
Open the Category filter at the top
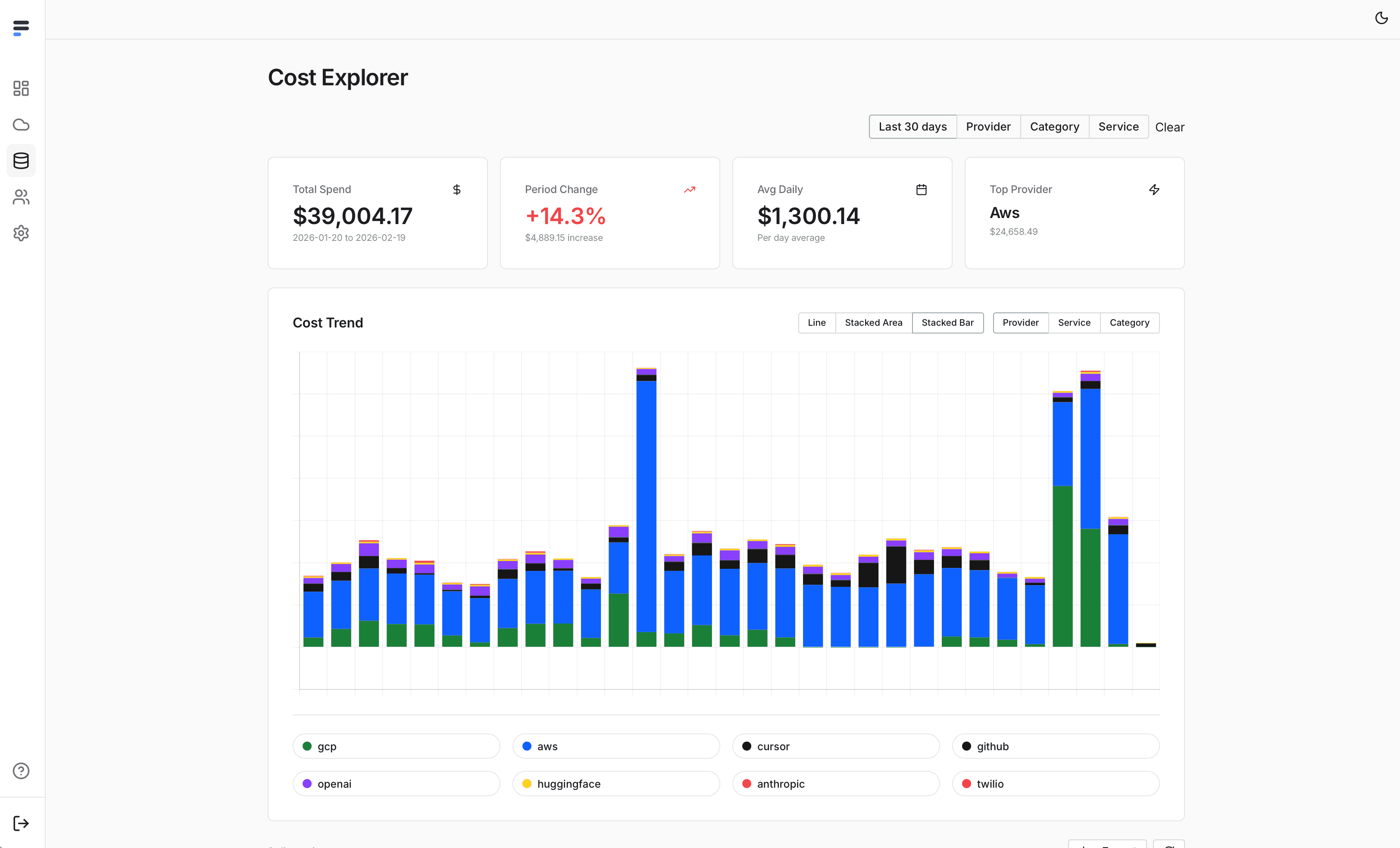[1055, 126]
